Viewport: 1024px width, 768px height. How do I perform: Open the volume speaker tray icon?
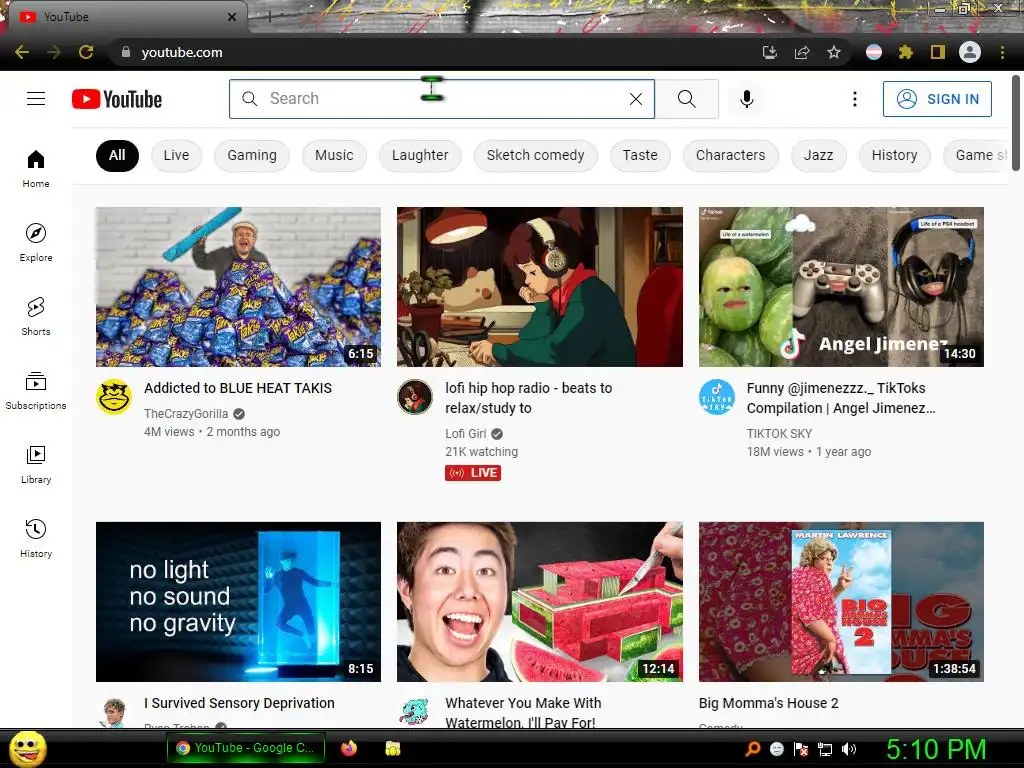[x=848, y=749]
